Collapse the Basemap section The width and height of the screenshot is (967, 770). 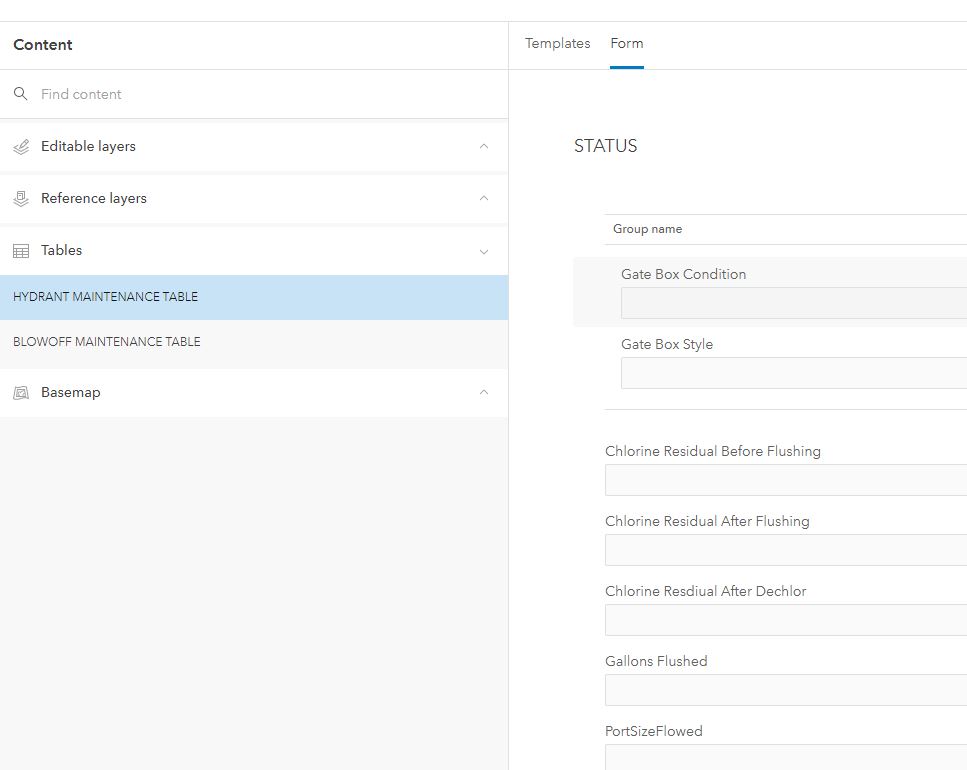(484, 392)
